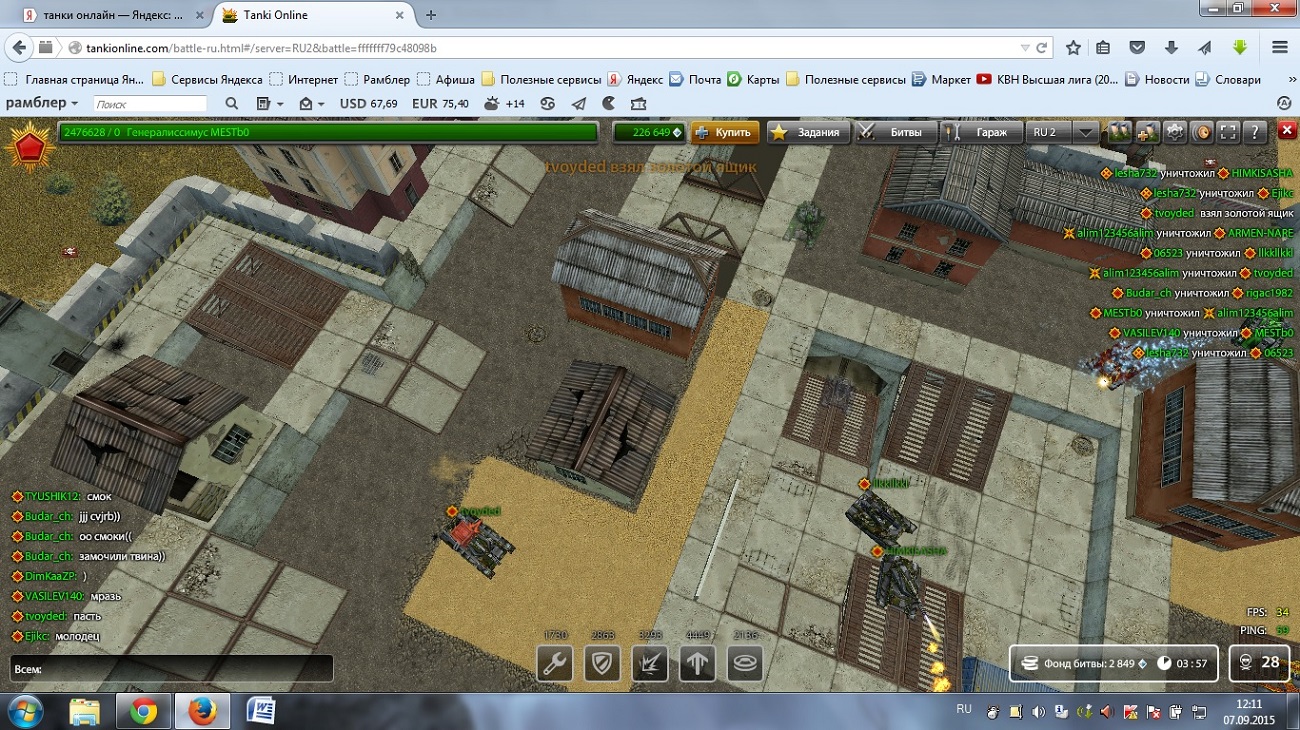Screen dimensions: 1300x730
Task: Switch game to fullscreen mode
Action: (1229, 132)
